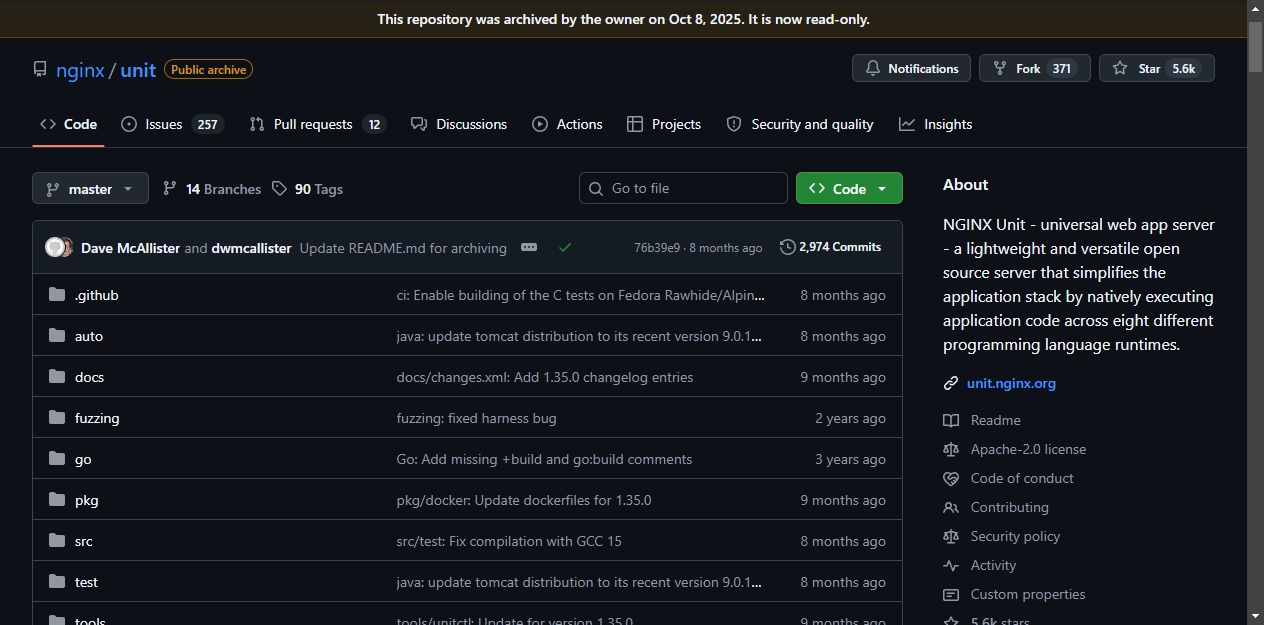Open the Projects tab
Viewport: 1264px width, 625px height.
(x=664, y=124)
